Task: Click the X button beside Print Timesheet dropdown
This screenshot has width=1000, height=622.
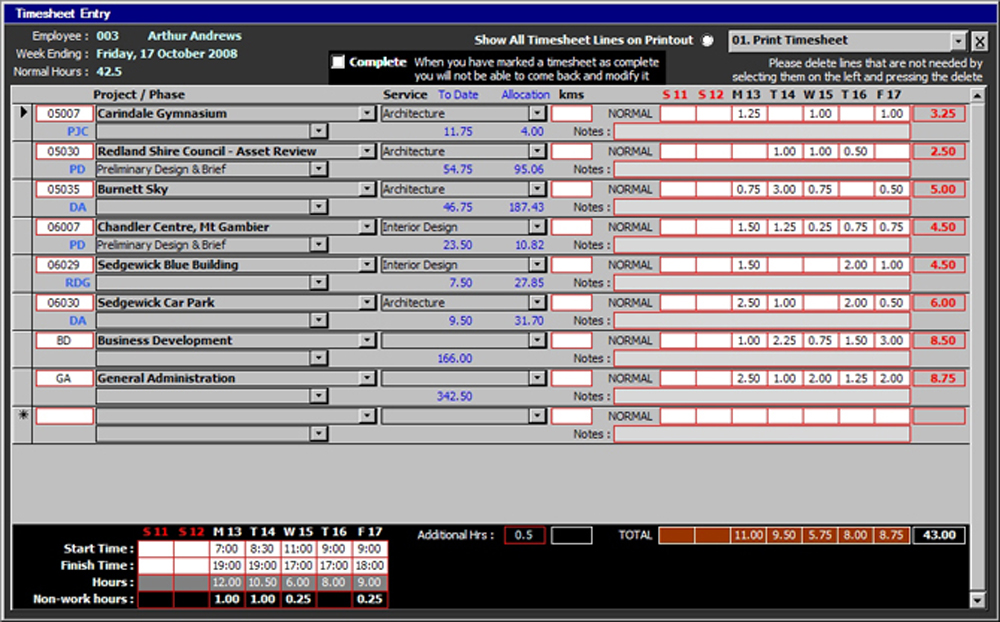Action: (x=980, y=41)
